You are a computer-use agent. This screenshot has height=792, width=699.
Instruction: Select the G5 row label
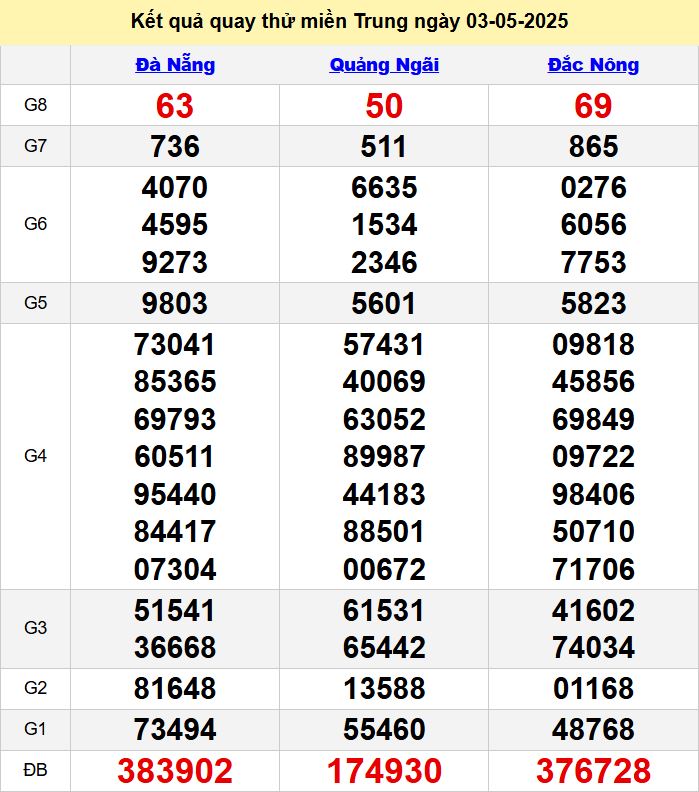(35, 303)
